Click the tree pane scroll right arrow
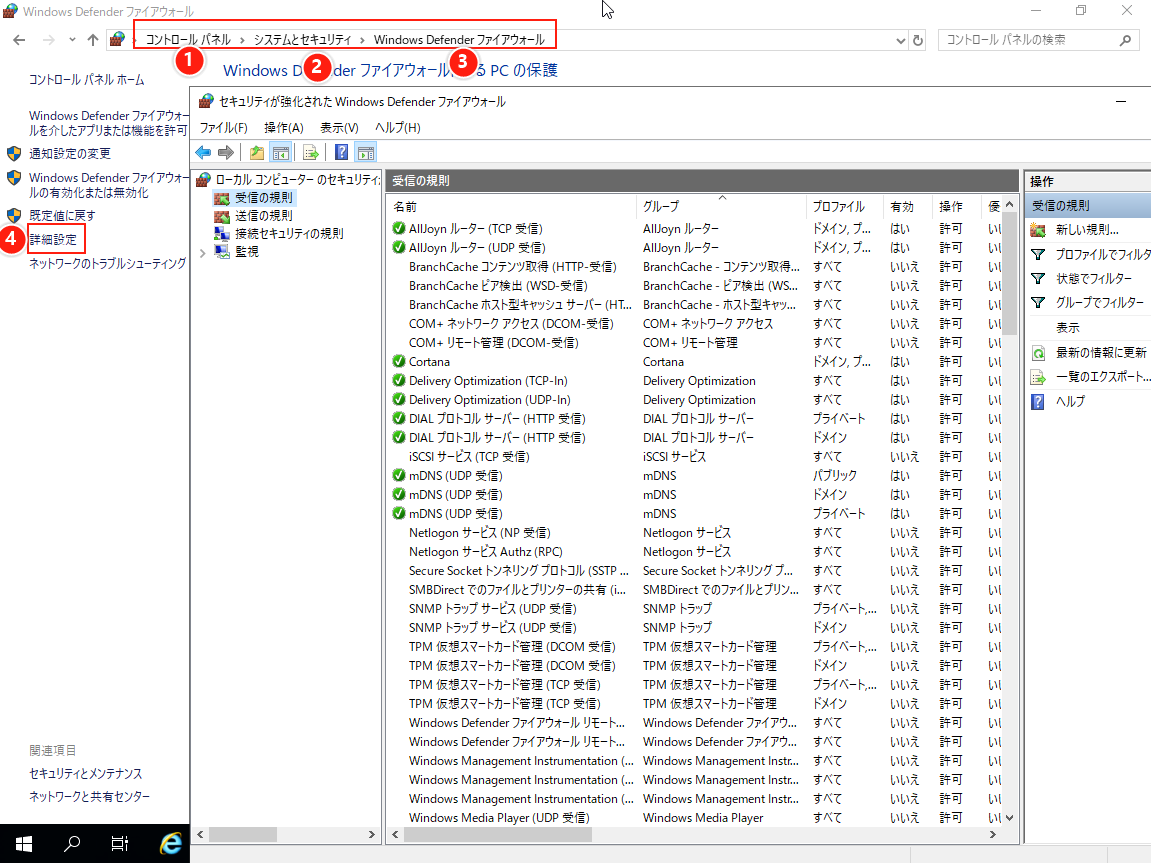The image size is (1151, 863). [x=371, y=834]
